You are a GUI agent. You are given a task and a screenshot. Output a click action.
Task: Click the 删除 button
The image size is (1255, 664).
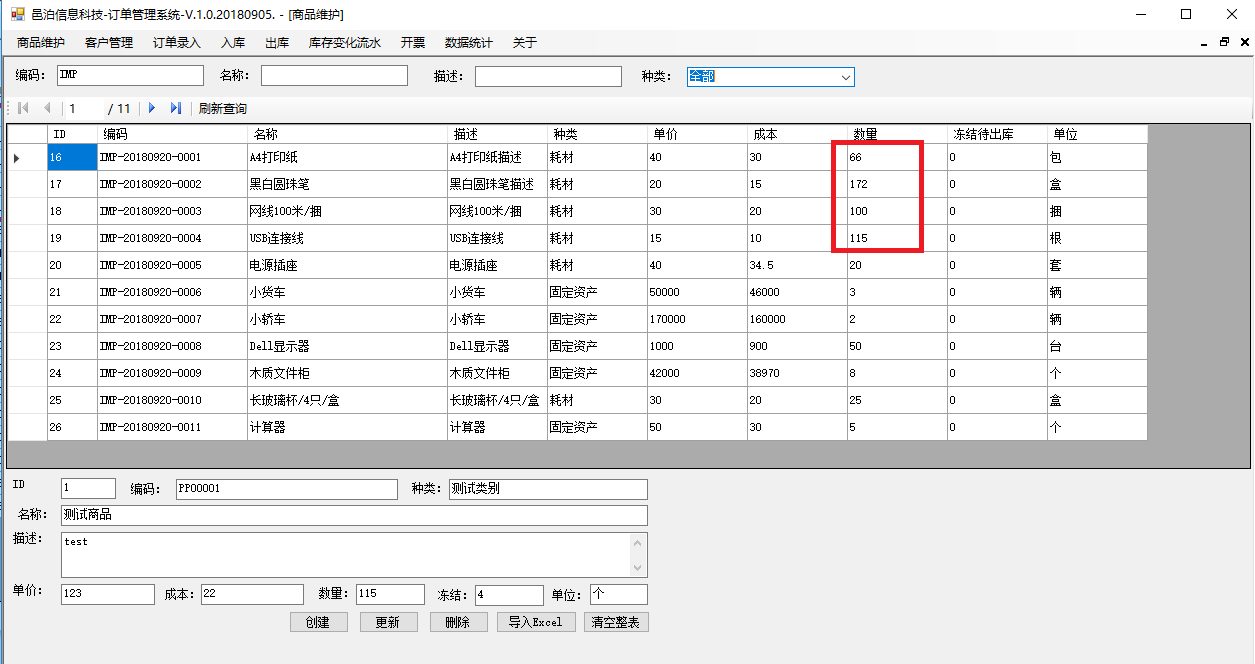coord(457,622)
